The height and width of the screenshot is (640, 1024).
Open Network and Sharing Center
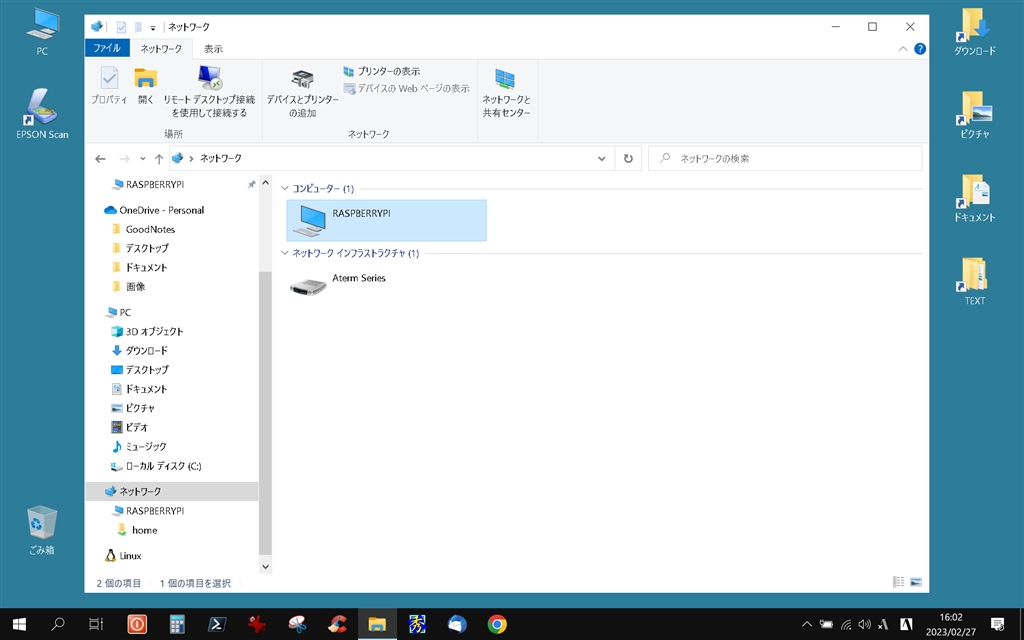(506, 93)
